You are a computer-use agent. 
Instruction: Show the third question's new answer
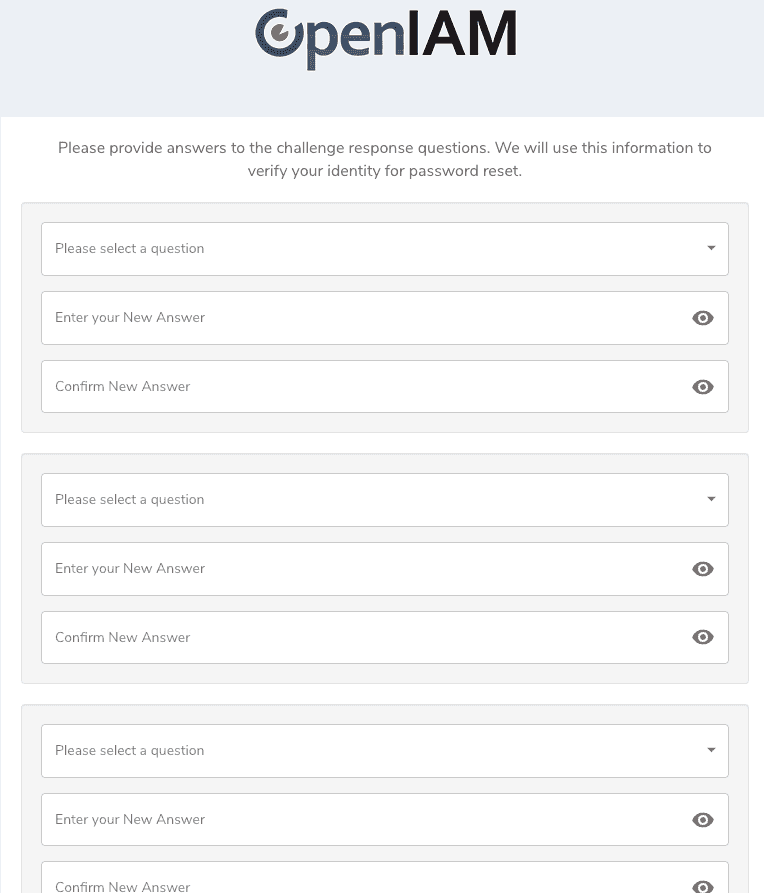tap(703, 820)
